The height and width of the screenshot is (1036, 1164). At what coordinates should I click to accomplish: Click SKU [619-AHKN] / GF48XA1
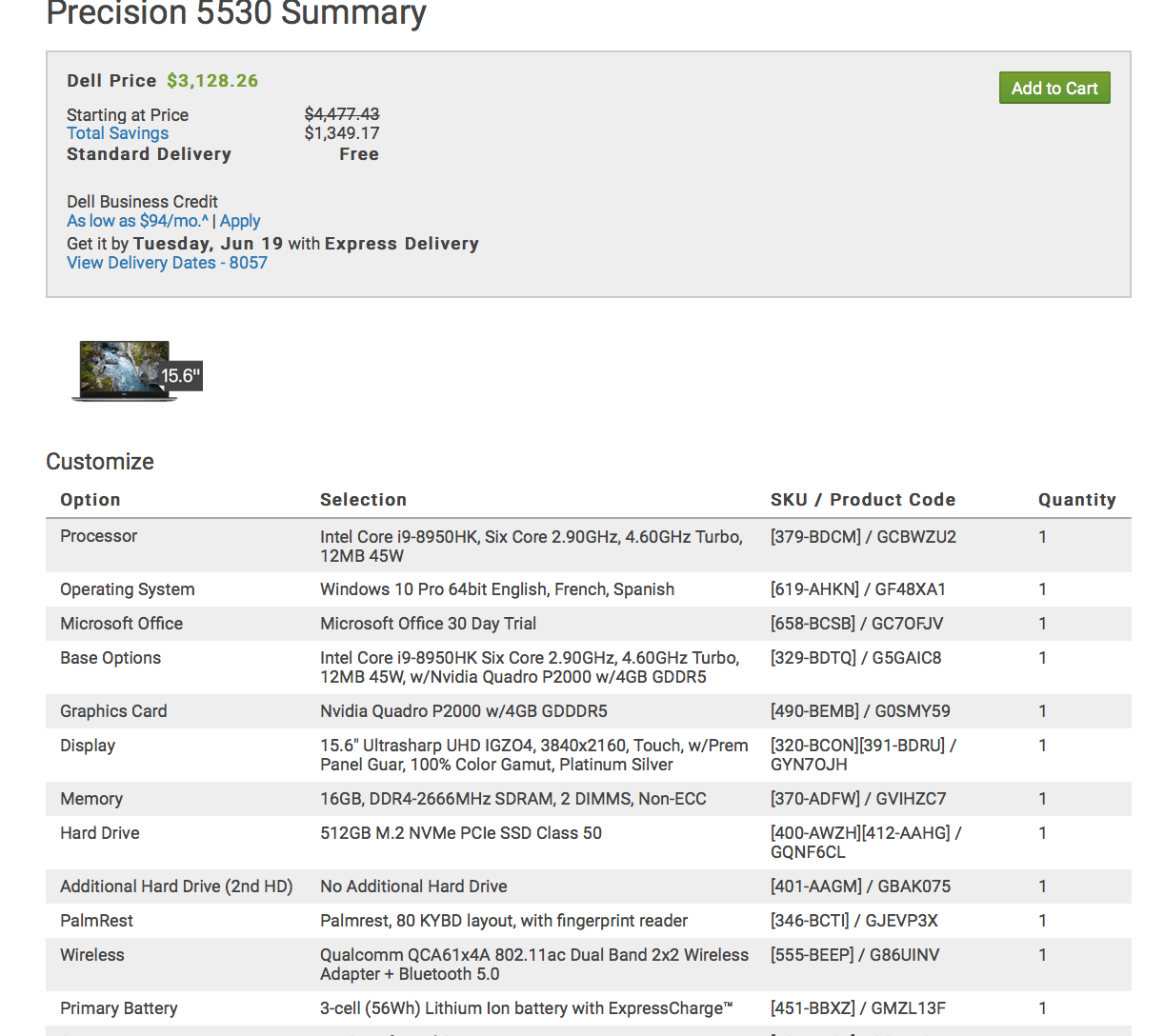coord(858,589)
